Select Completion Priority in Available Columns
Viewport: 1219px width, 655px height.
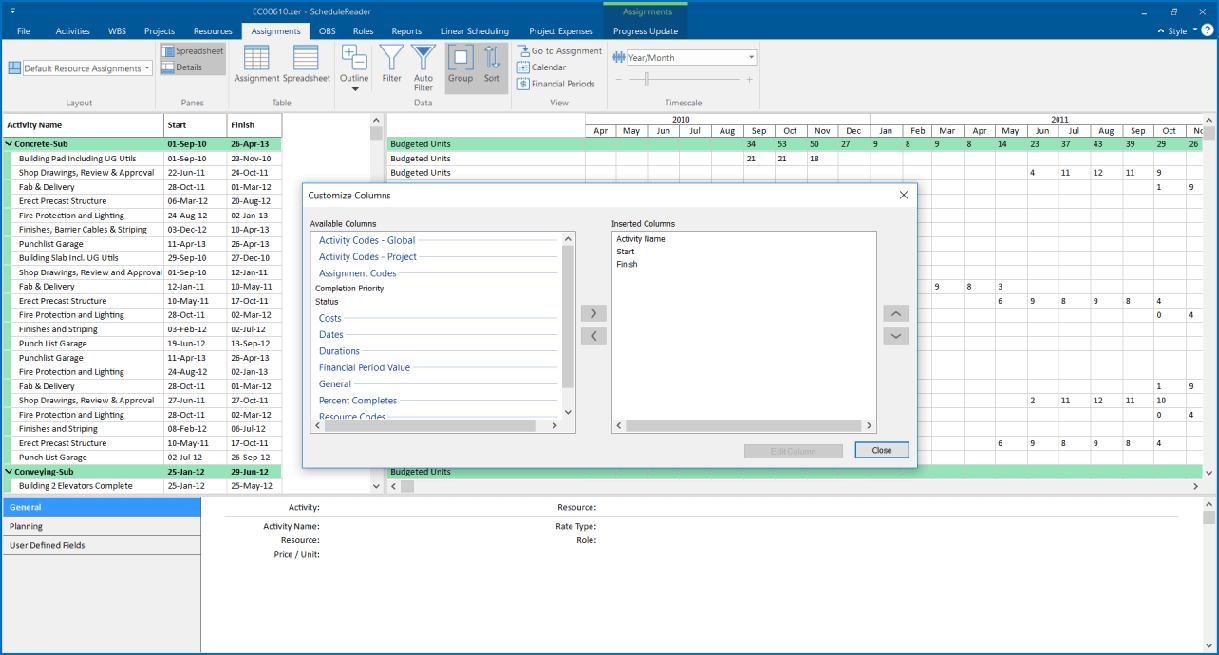(x=349, y=288)
